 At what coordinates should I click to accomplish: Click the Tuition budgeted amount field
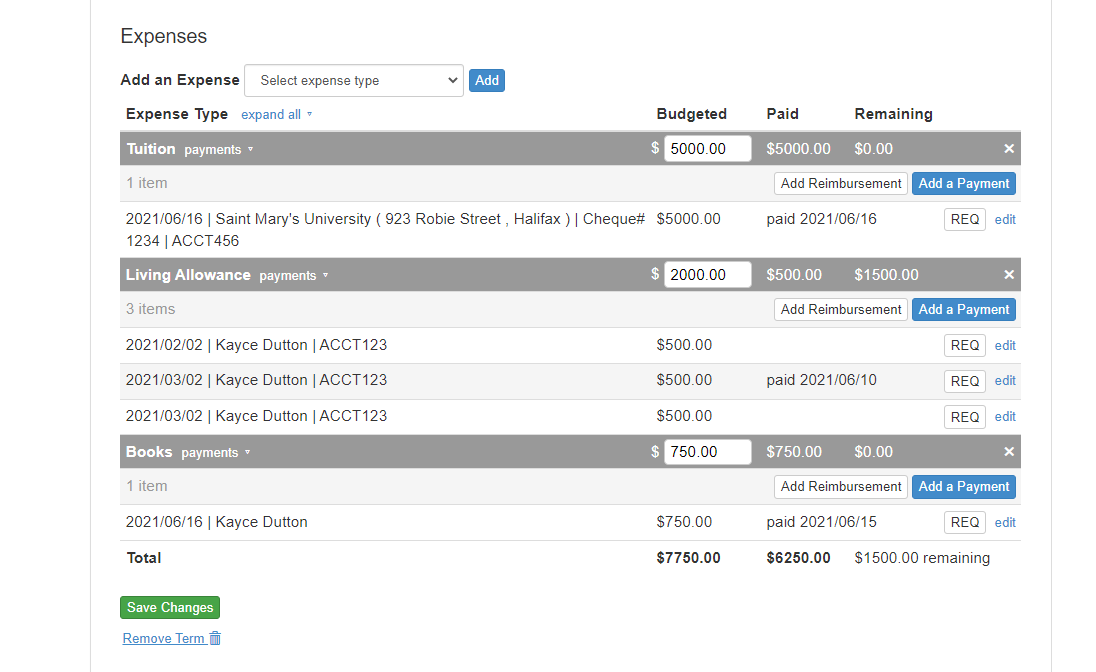point(707,149)
